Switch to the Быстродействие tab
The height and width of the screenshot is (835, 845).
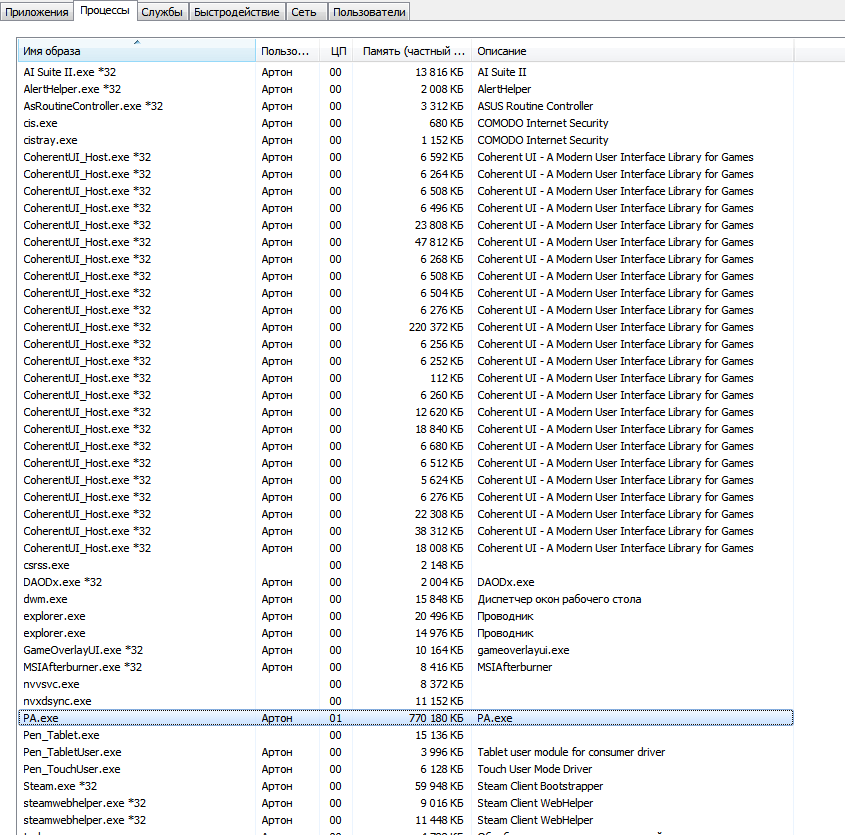pos(238,12)
